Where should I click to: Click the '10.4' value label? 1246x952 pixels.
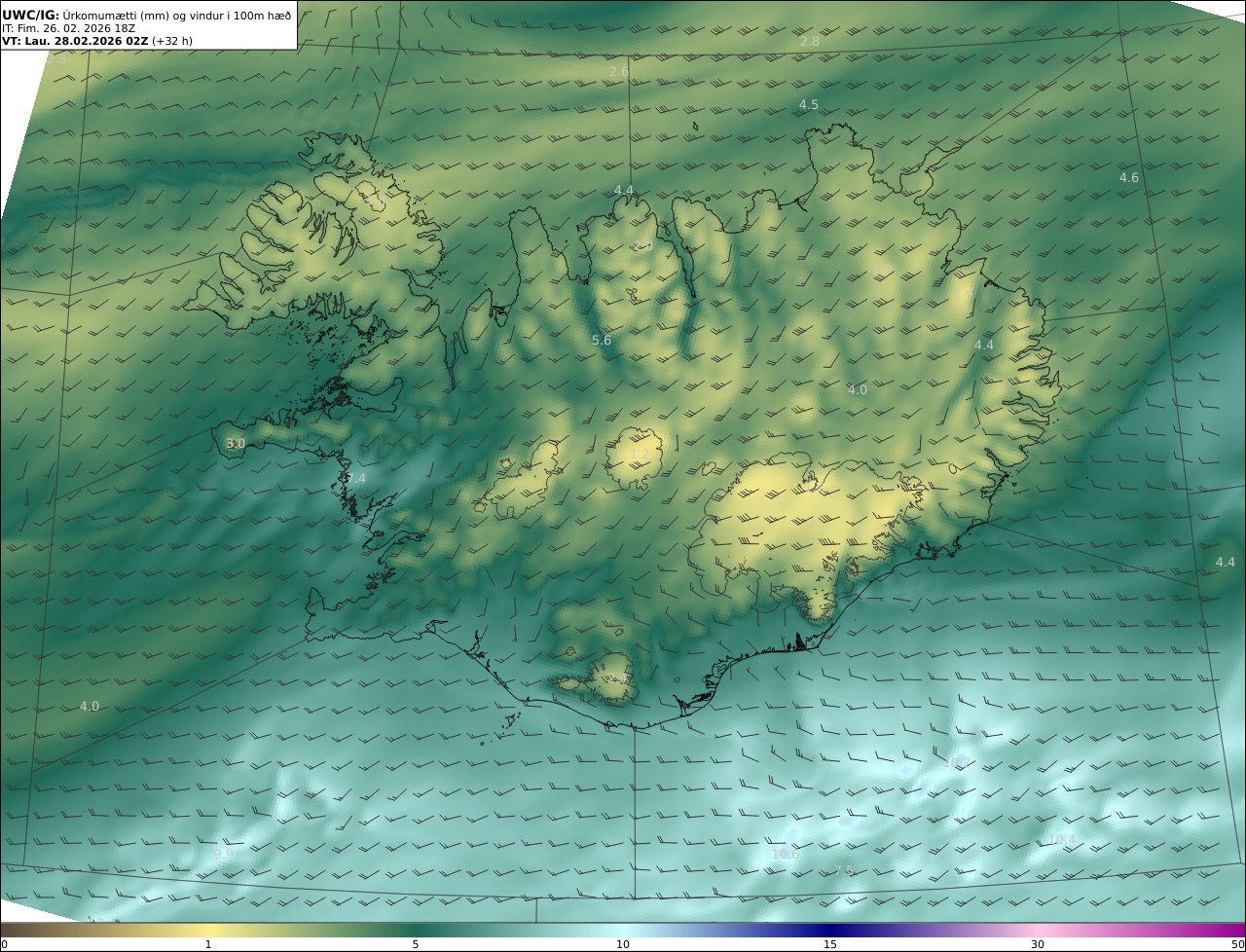pyautogui.click(x=1062, y=840)
